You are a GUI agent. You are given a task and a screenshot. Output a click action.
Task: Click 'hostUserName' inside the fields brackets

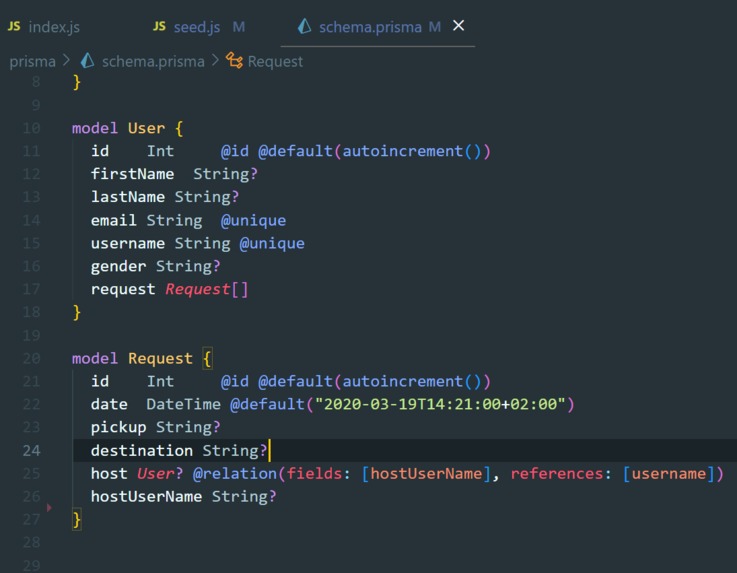(x=426, y=473)
